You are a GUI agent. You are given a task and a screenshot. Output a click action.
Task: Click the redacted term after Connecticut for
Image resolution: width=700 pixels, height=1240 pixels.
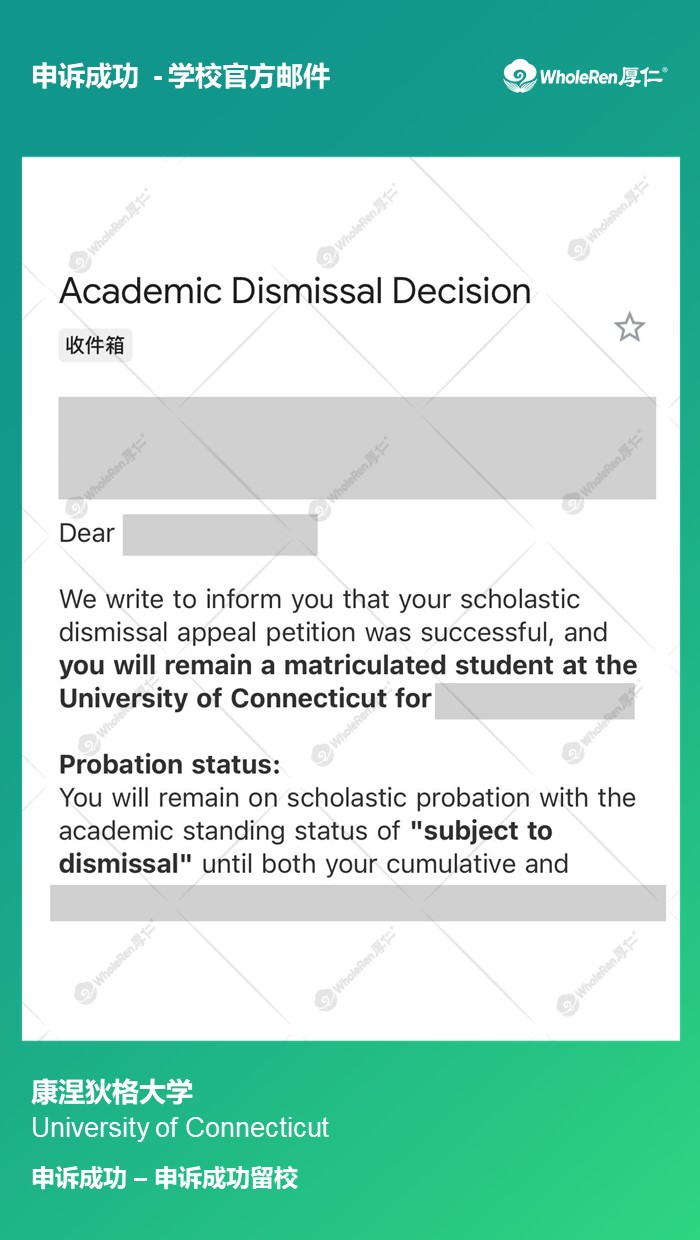coord(534,700)
